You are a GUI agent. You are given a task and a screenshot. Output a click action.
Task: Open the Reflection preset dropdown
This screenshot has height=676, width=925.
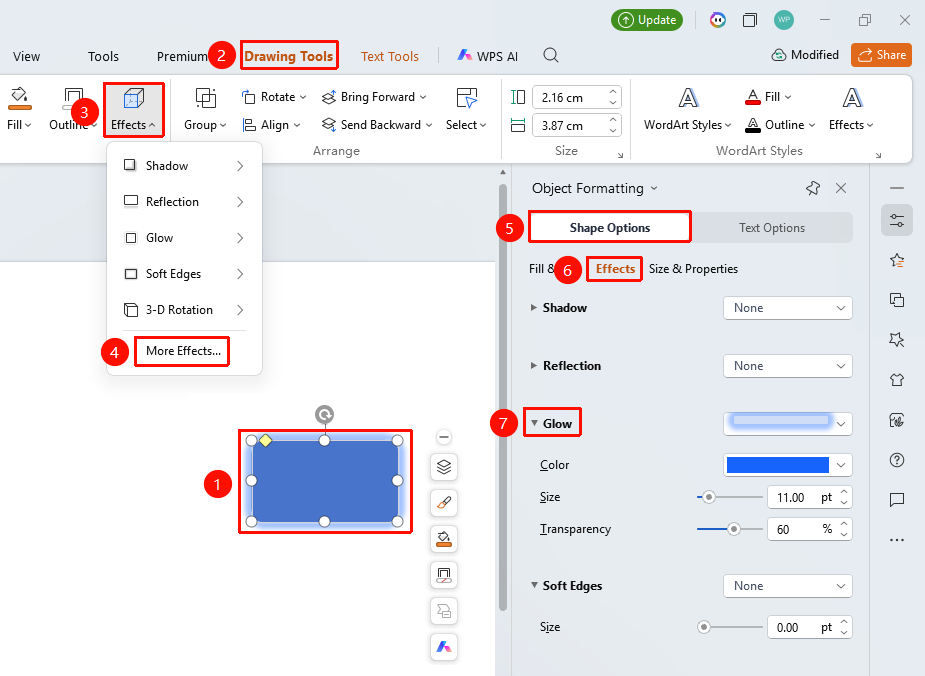788,366
